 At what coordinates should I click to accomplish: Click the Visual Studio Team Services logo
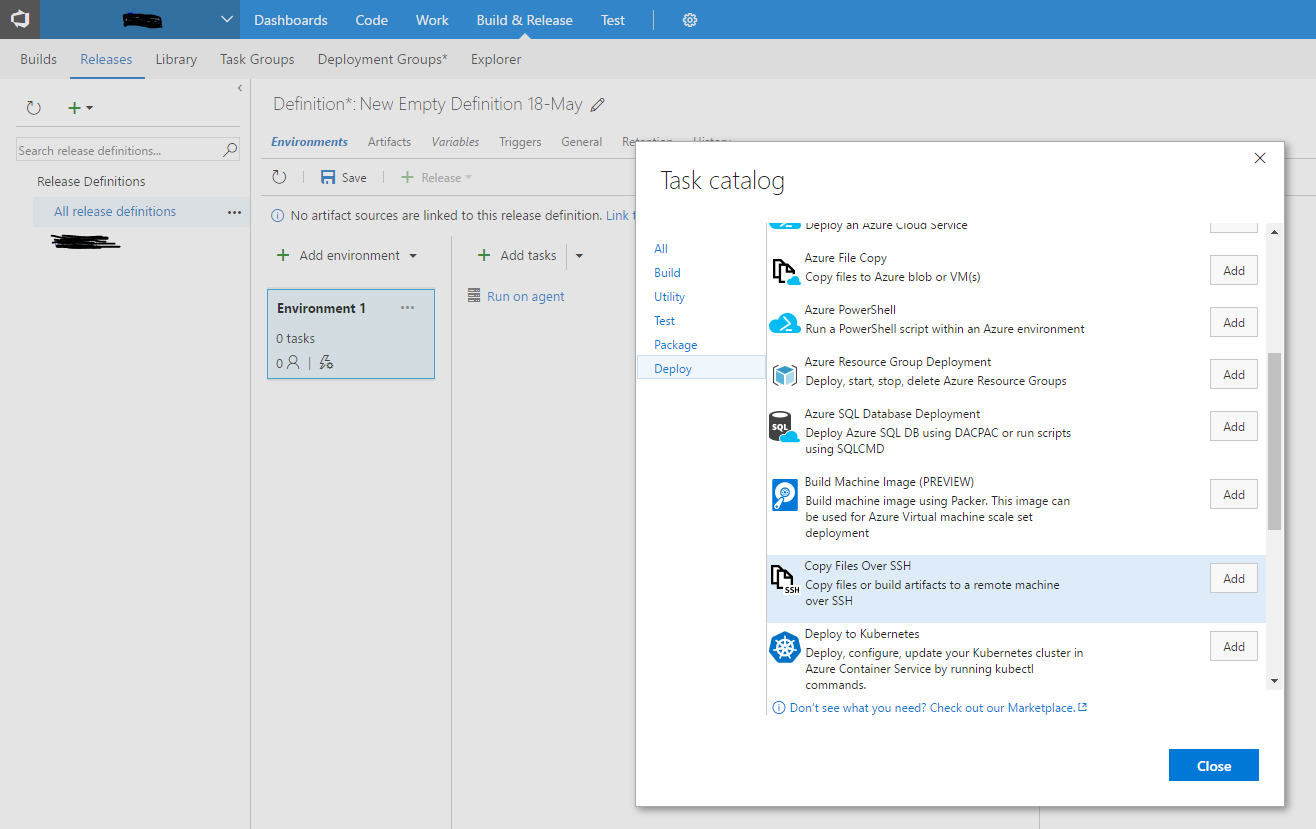coord(20,19)
